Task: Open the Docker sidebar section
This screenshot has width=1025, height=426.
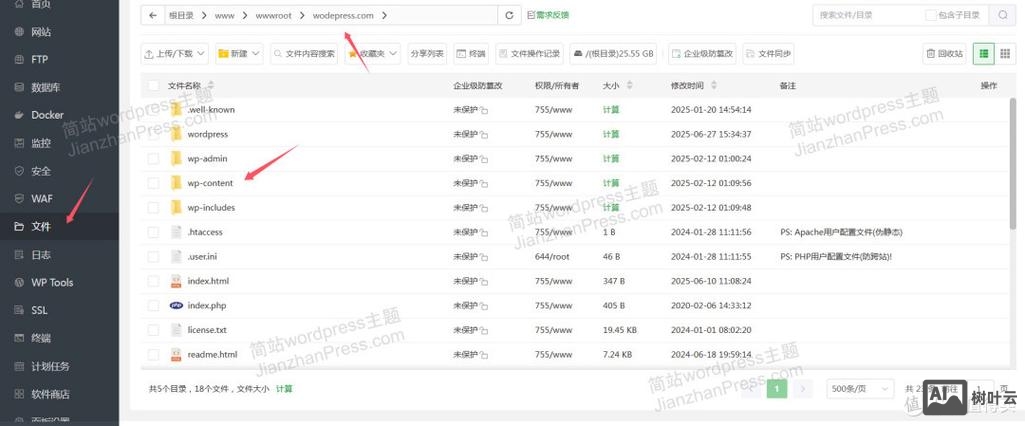Action: pyautogui.click(x=47, y=115)
